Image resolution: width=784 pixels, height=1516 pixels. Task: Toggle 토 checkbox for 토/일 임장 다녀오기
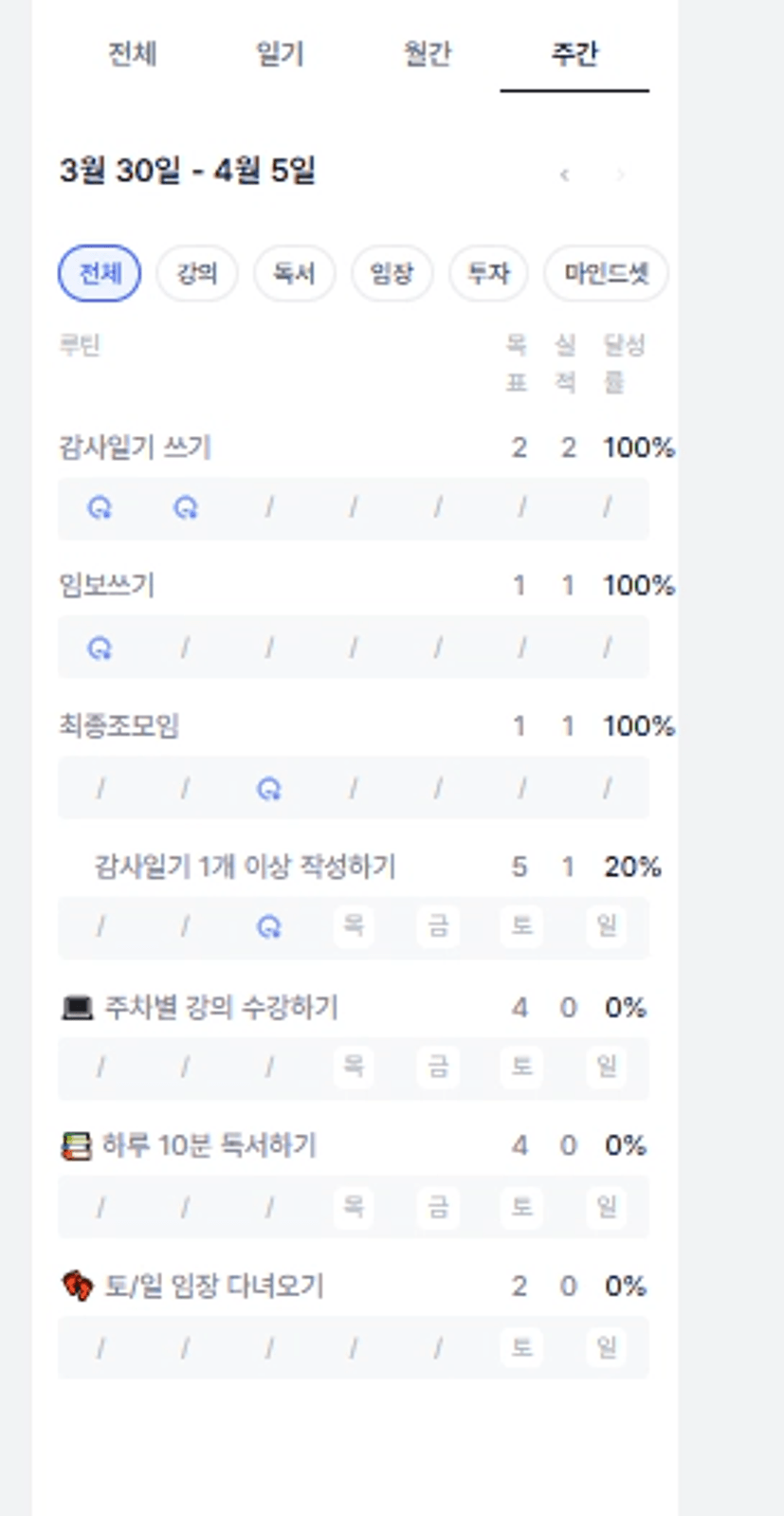coord(521,1347)
